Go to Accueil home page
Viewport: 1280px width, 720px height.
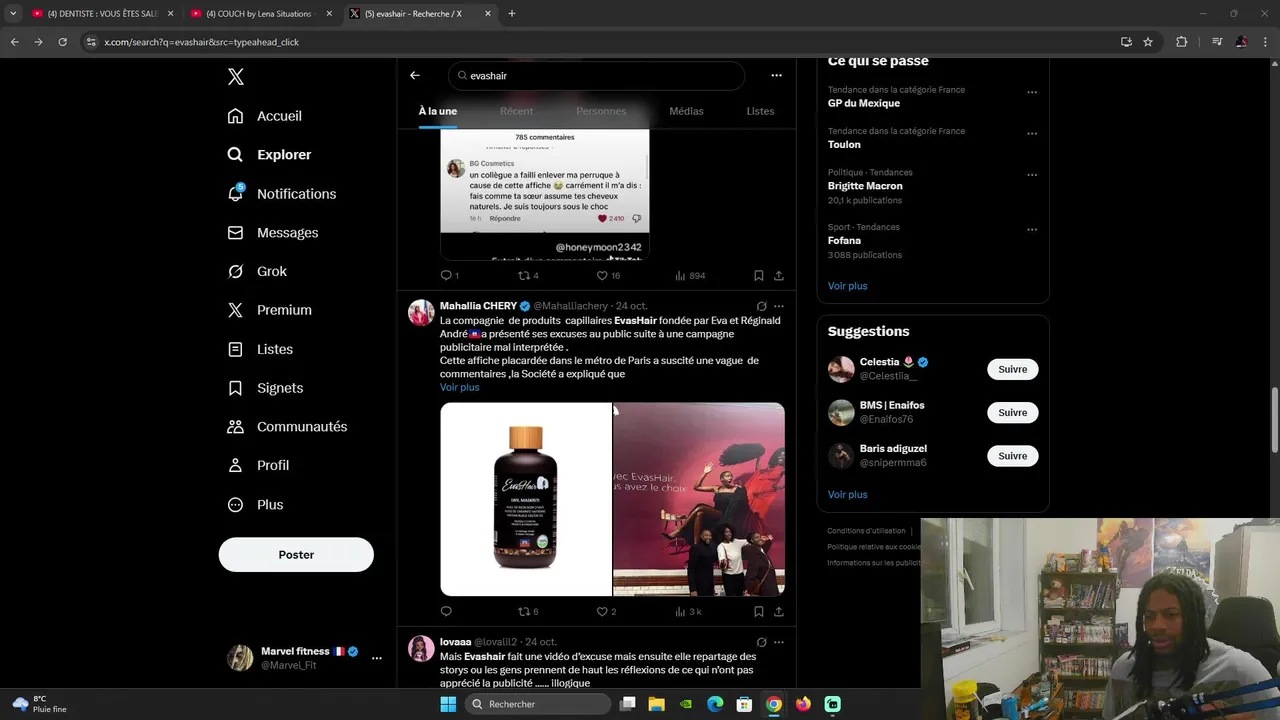[265, 116]
